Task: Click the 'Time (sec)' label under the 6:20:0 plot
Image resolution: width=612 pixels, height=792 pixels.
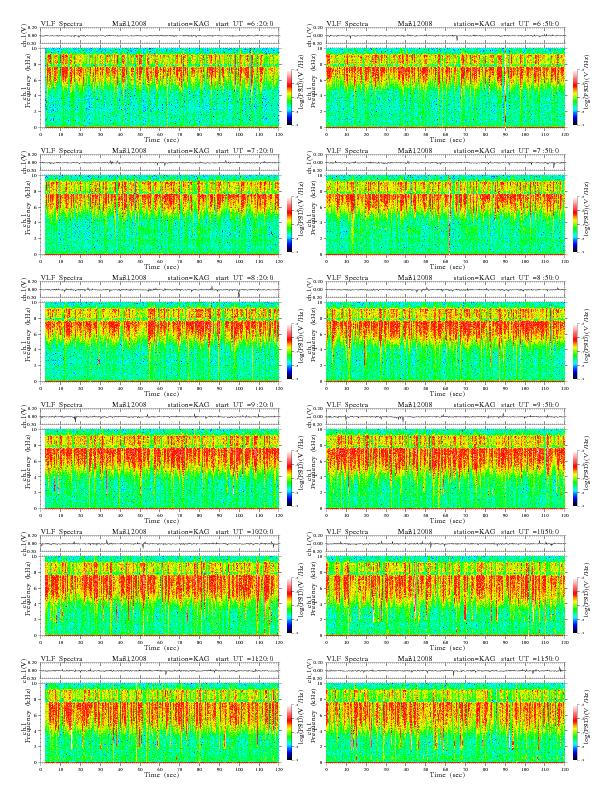Action: [162, 139]
